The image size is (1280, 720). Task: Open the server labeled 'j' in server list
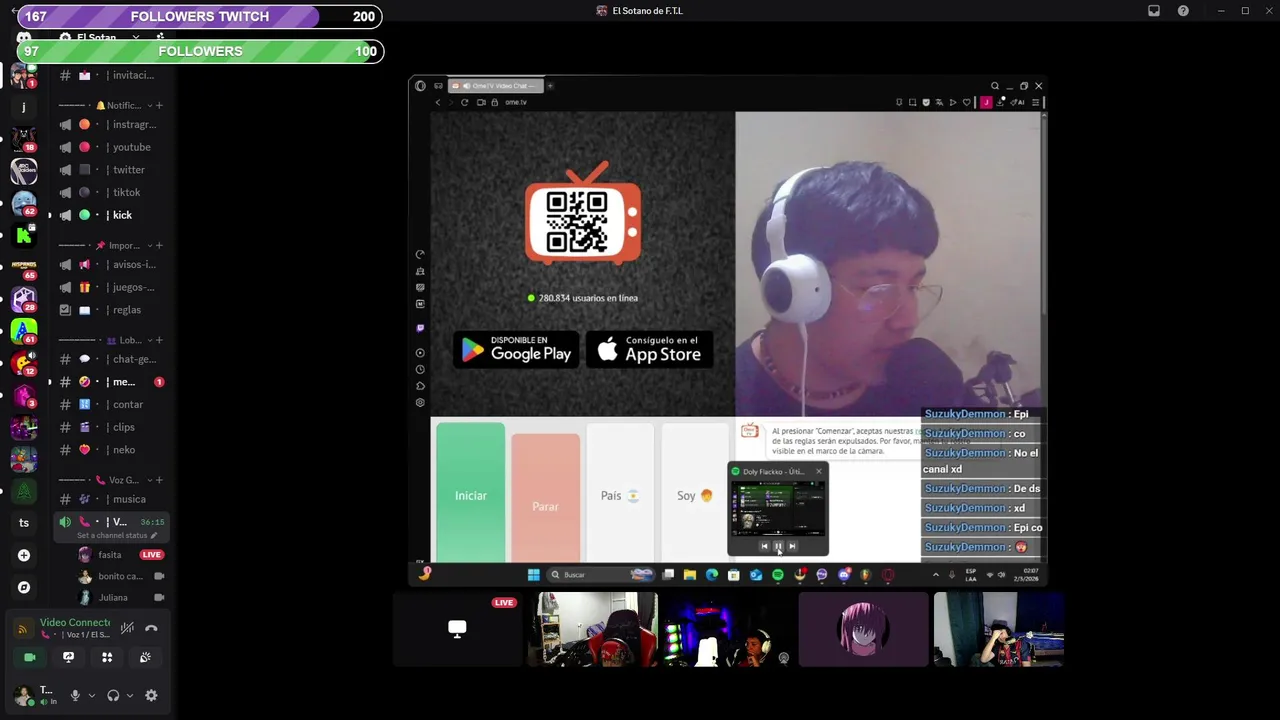[24, 107]
